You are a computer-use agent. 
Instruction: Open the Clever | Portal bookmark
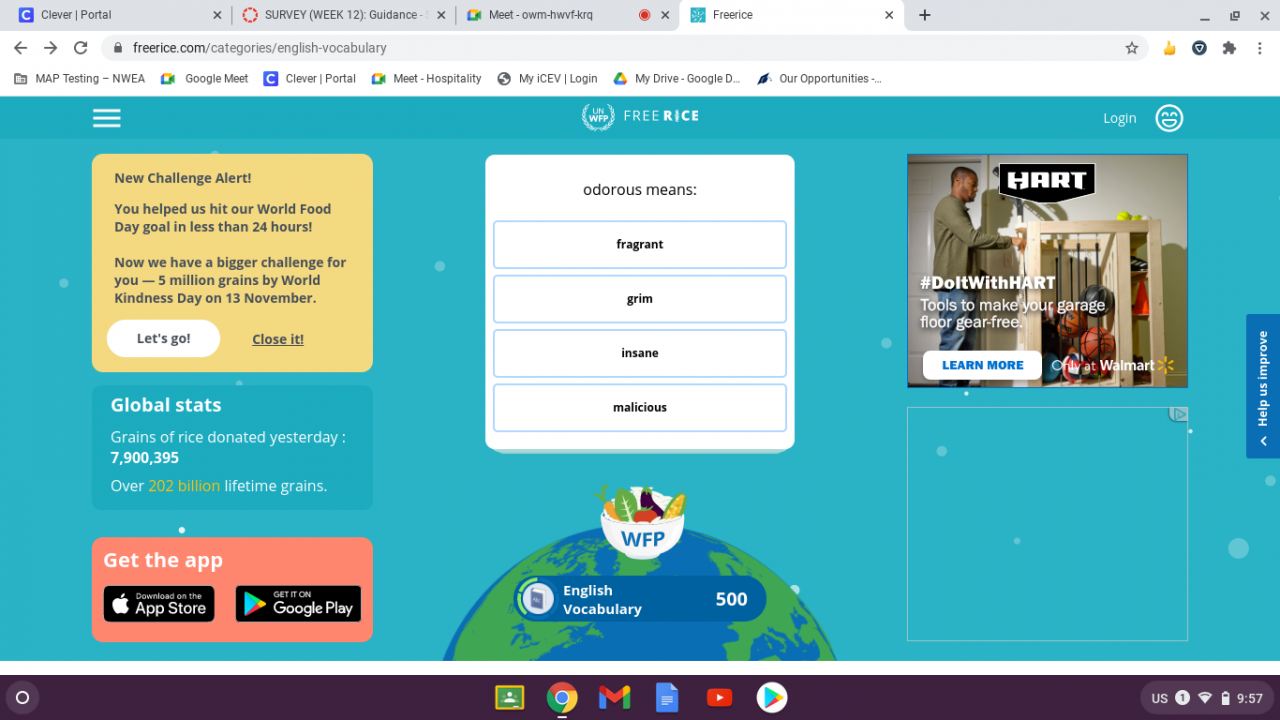pos(310,78)
